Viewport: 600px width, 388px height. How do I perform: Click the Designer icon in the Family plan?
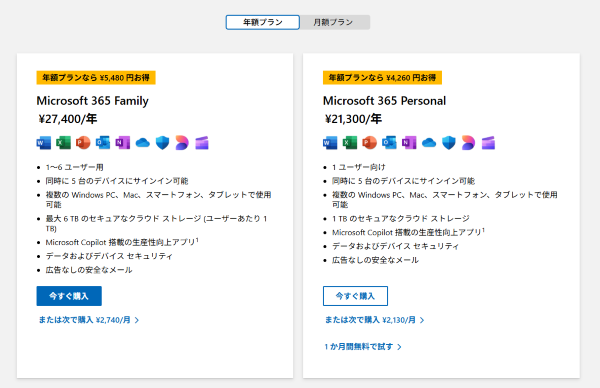tap(182, 143)
